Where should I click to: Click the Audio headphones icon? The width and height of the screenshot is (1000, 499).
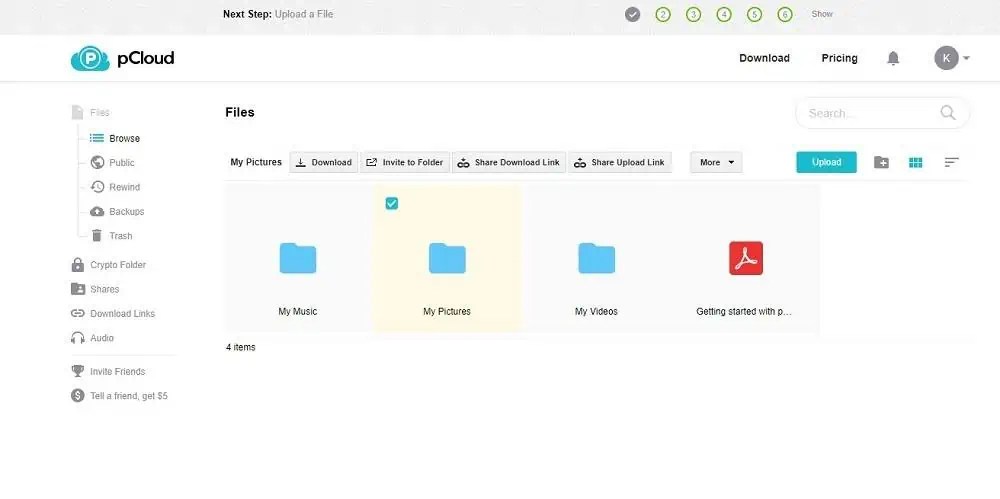tap(78, 338)
